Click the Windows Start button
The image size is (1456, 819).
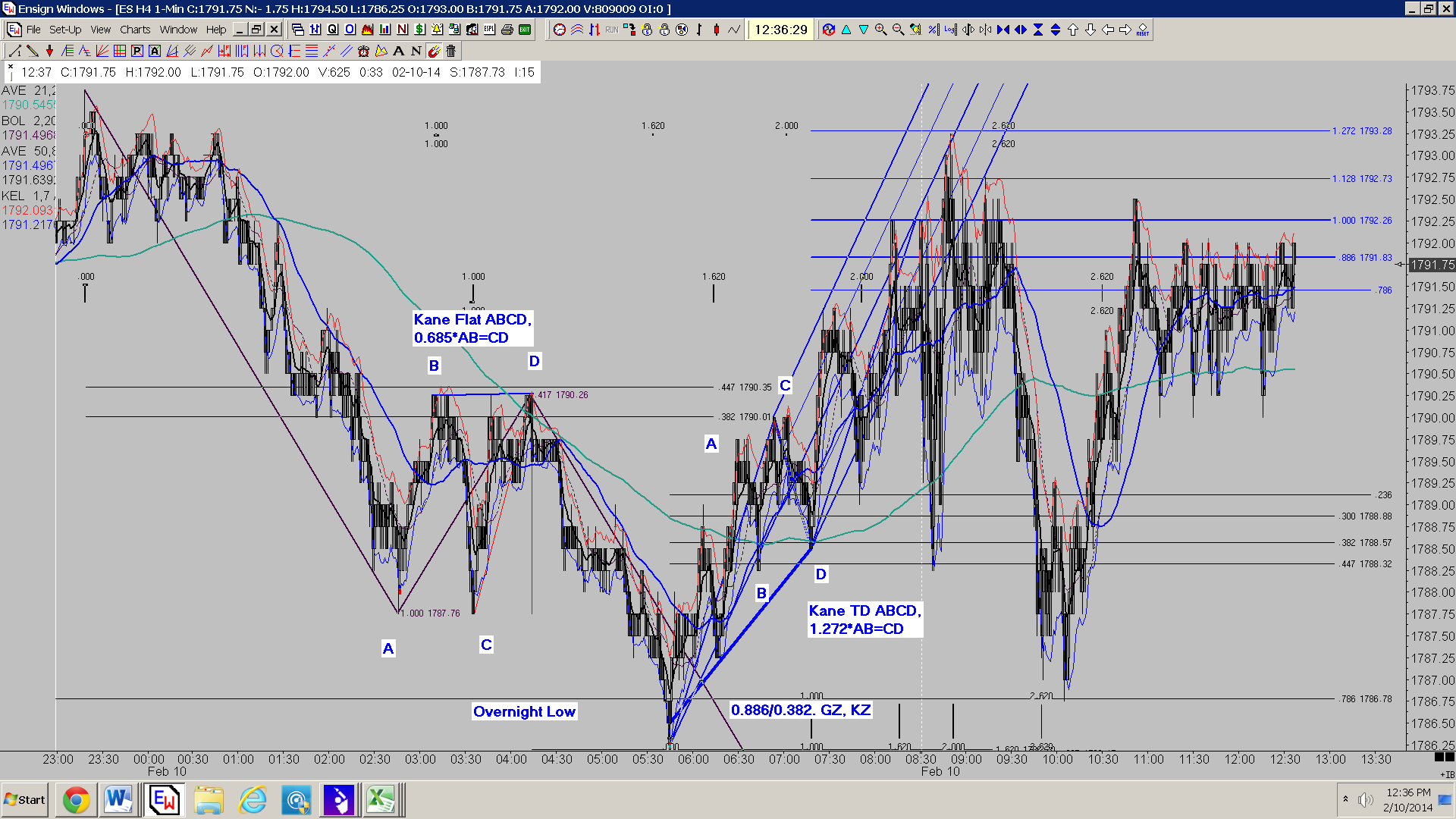pyautogui.click(x=25, y=800)
